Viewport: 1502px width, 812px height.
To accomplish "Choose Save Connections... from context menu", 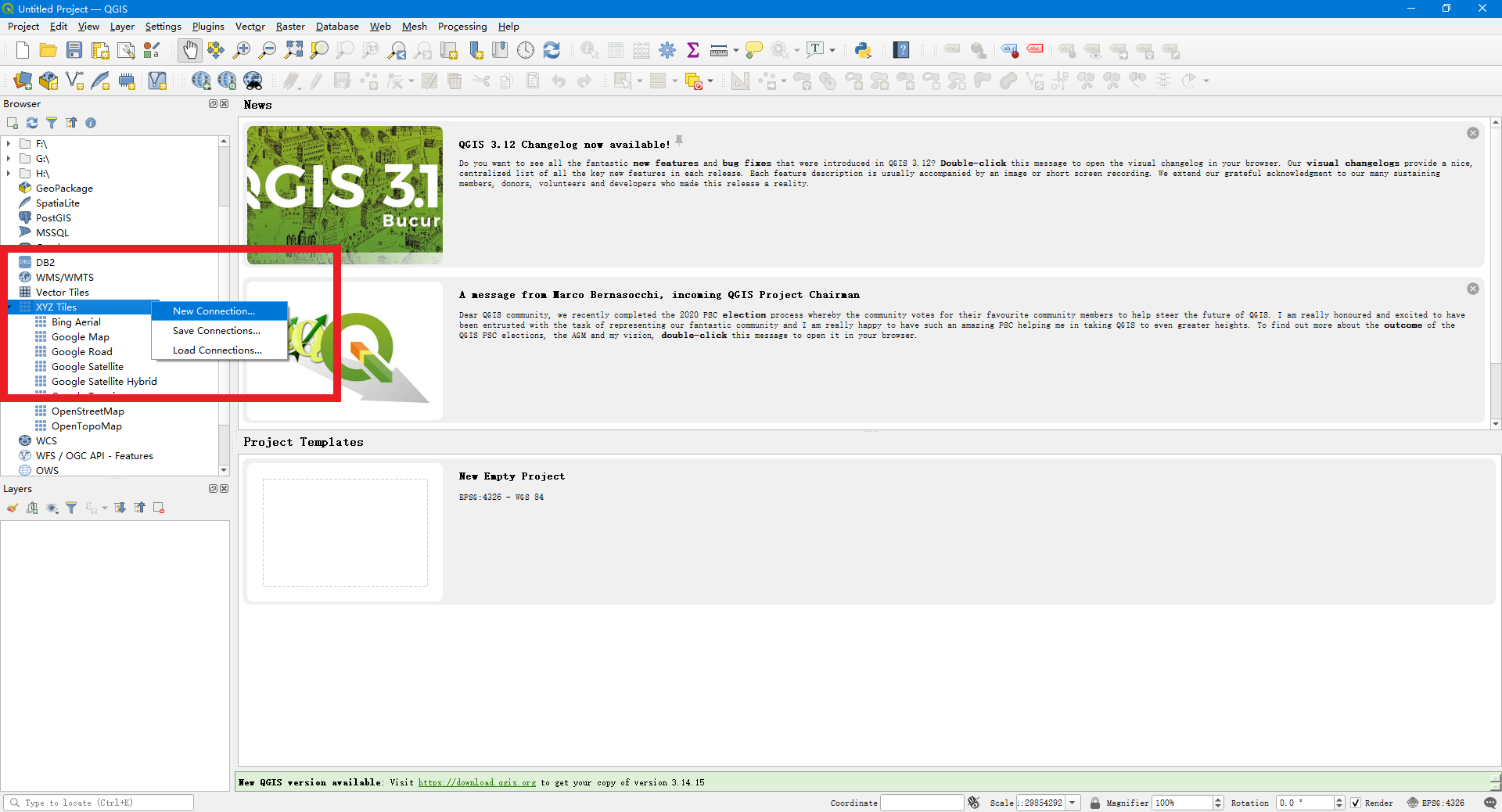I will [220, 331].
